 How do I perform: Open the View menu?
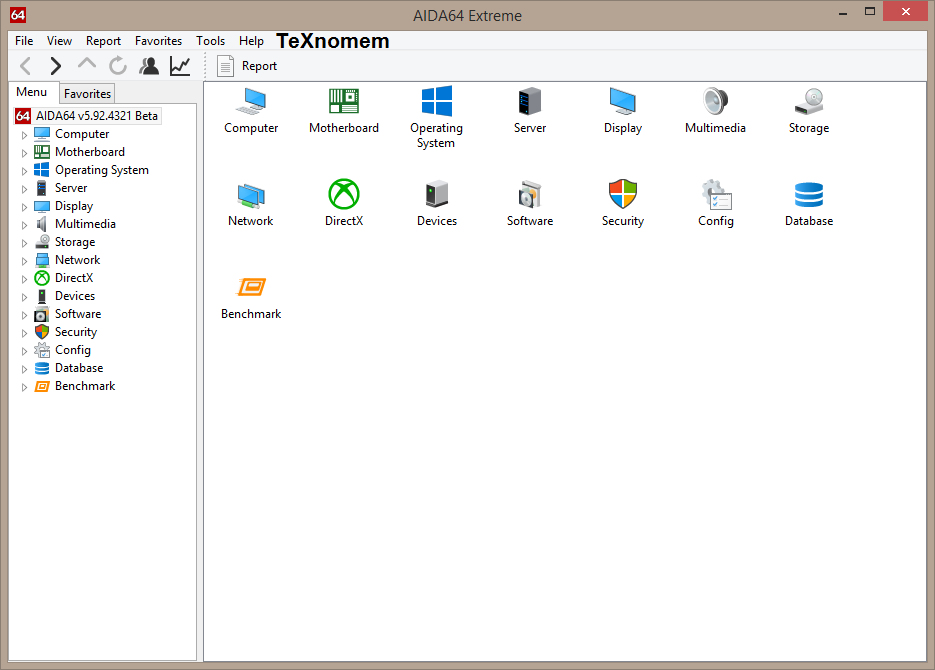point(59,41)
